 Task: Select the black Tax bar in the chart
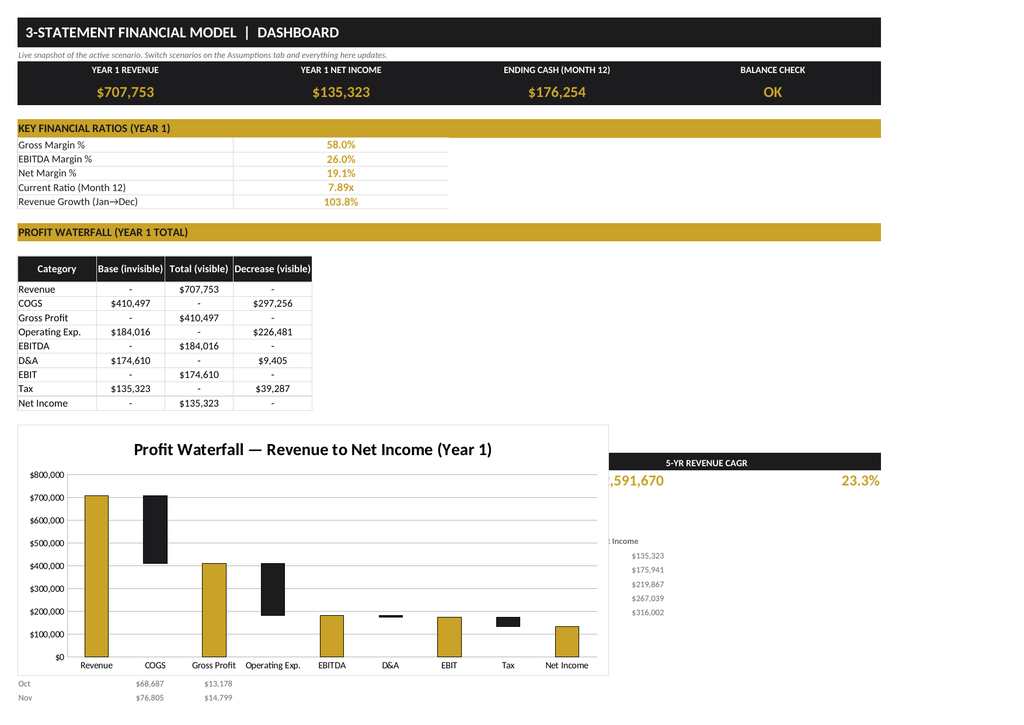[x=508, y=622]
